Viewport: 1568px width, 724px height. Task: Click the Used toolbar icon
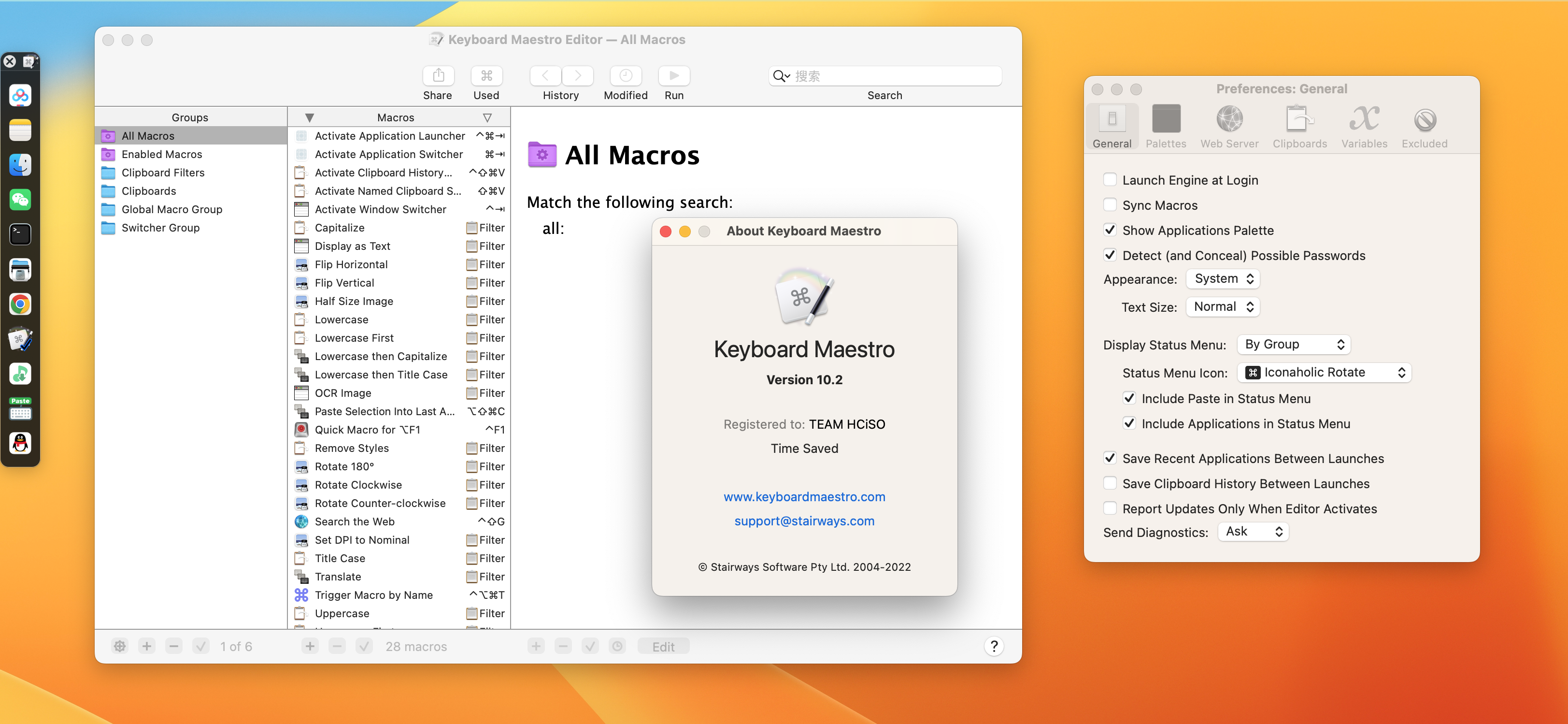486,75
